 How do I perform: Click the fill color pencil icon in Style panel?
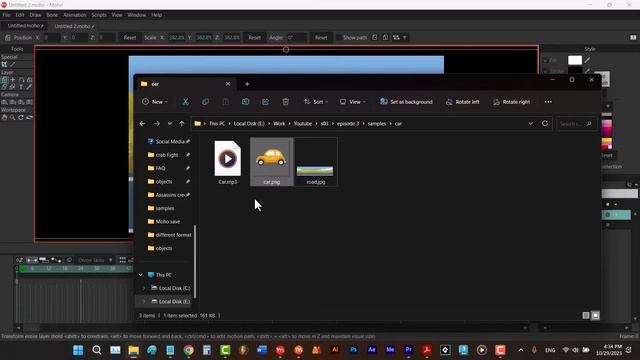pos(587,60)
